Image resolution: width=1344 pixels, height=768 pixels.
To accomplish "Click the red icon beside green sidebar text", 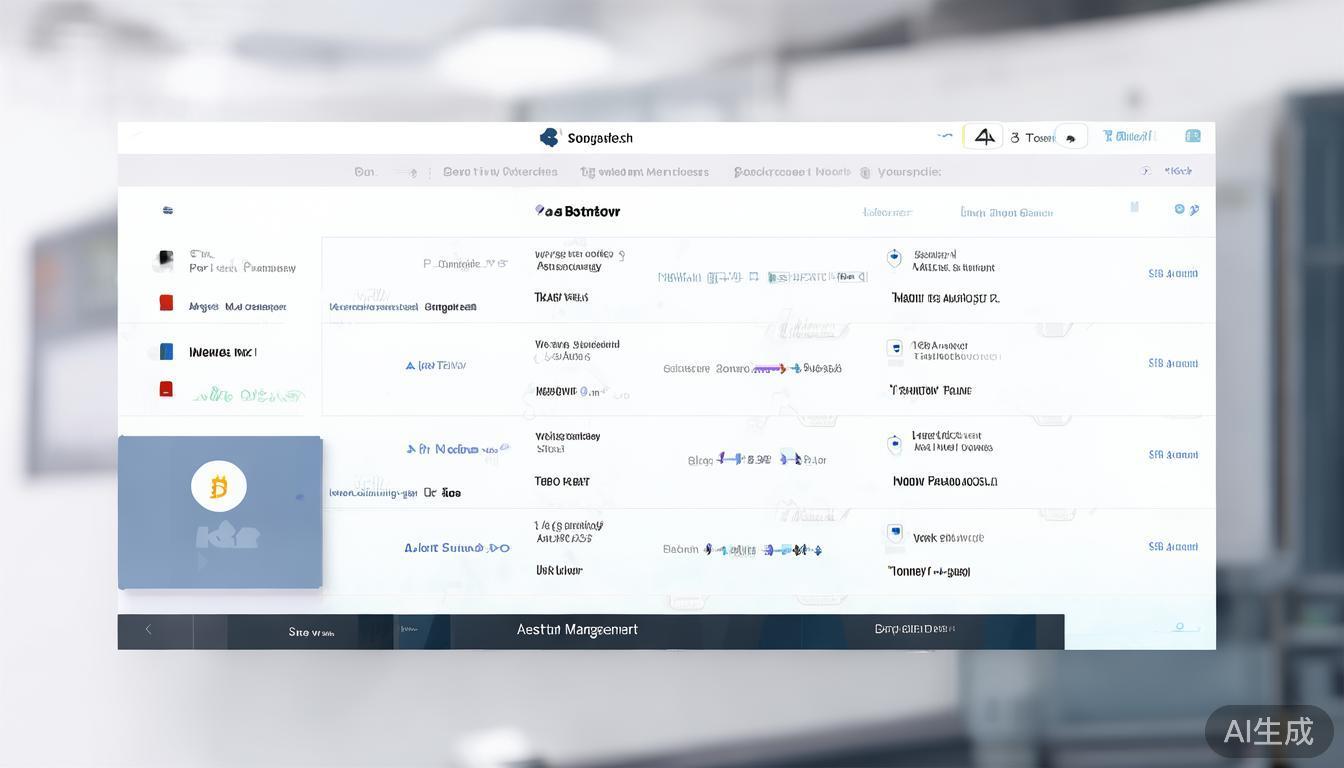I will [x=166, y=389].
